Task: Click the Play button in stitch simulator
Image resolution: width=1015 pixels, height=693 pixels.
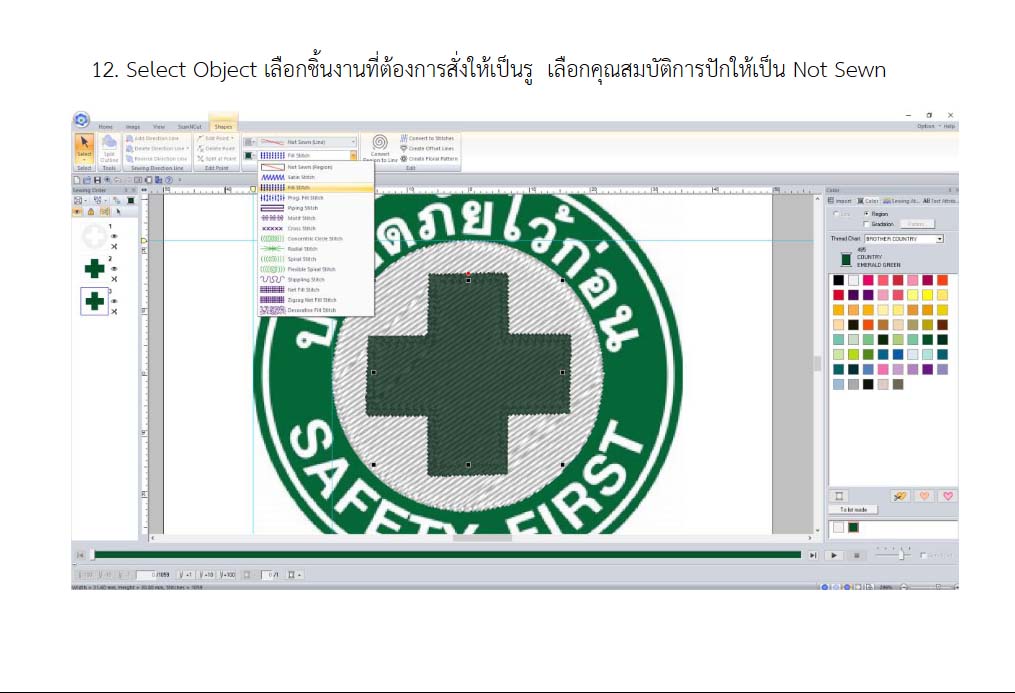Action: [834, 555]
